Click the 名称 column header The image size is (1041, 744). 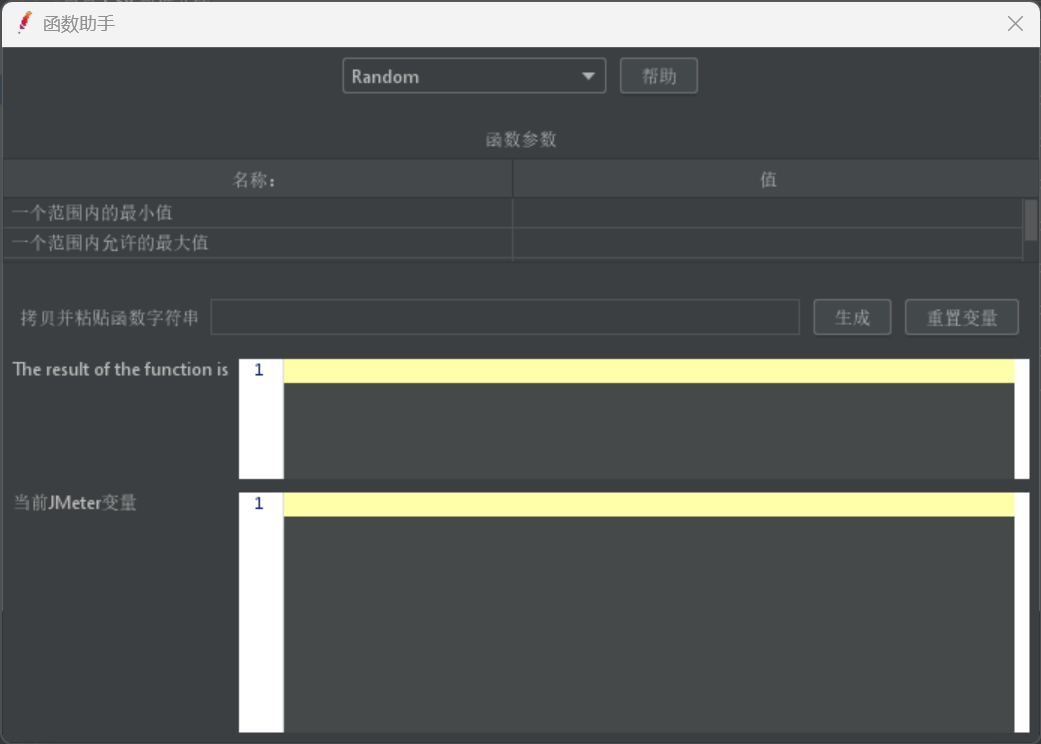(258, 179)
